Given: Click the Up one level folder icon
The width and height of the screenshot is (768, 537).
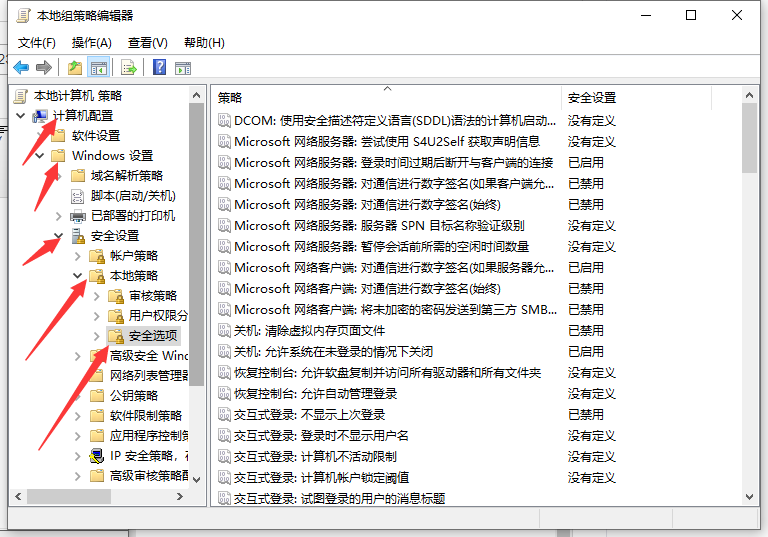Looking at the screenshot, I should pyautogui.click(x=75, y=68).
